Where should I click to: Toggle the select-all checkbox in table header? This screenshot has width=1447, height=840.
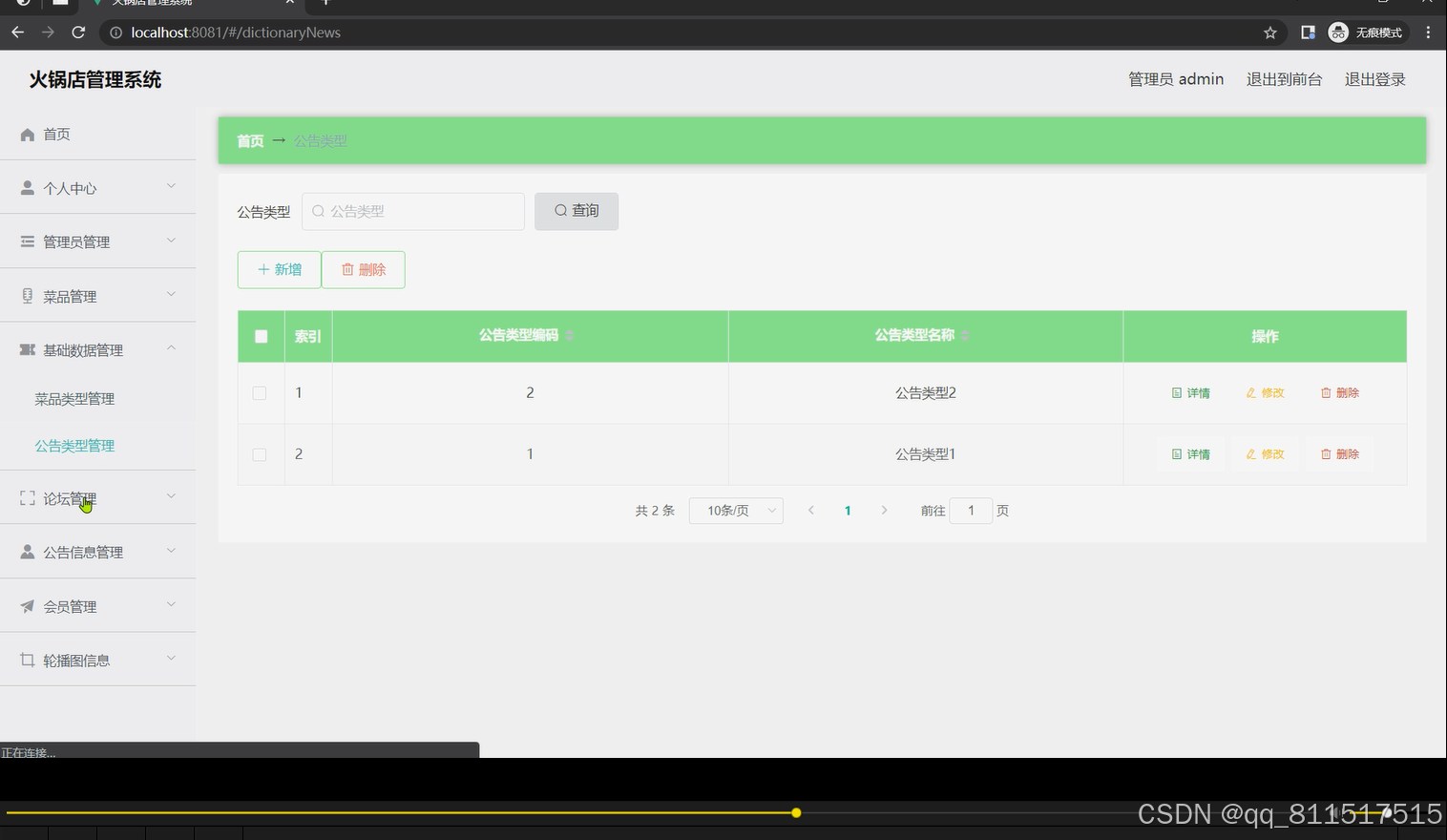pos(262,336)
